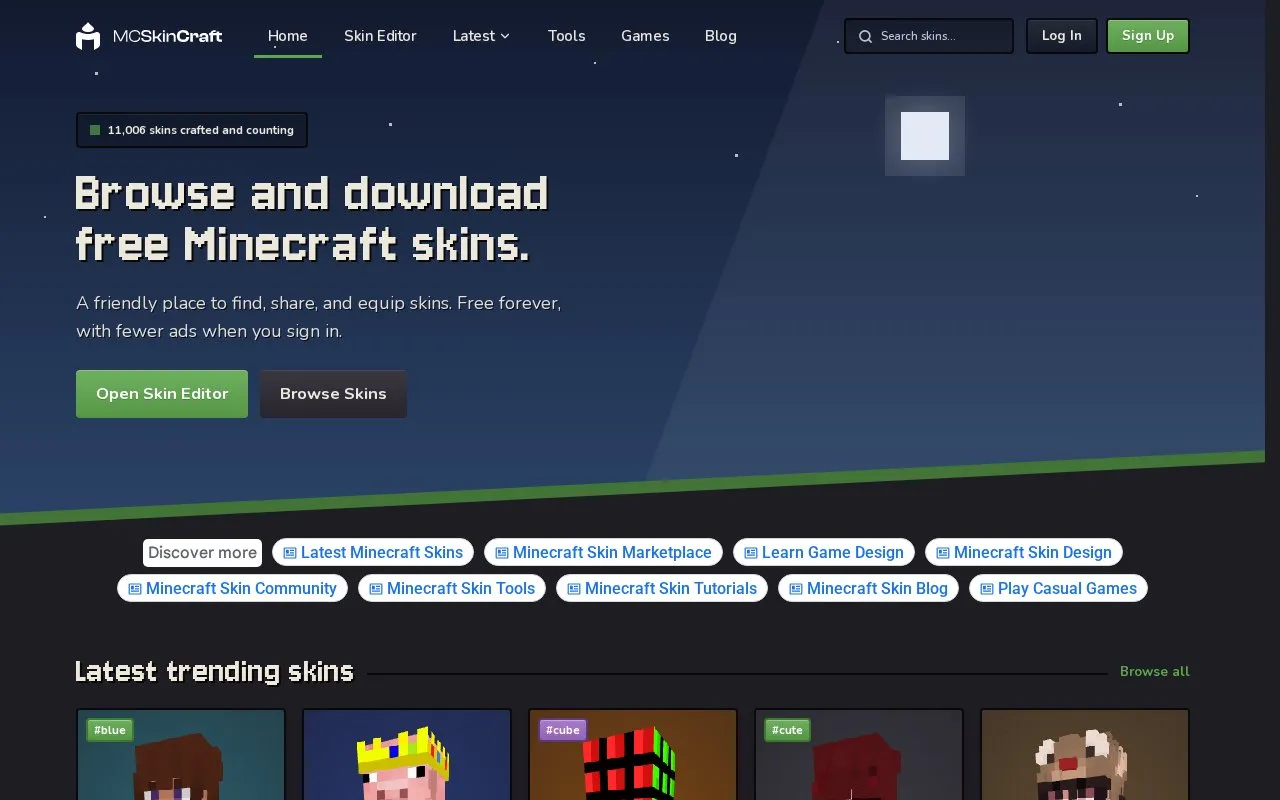
Task: Open Learn Game Design chip
Action: coord(823,552)
